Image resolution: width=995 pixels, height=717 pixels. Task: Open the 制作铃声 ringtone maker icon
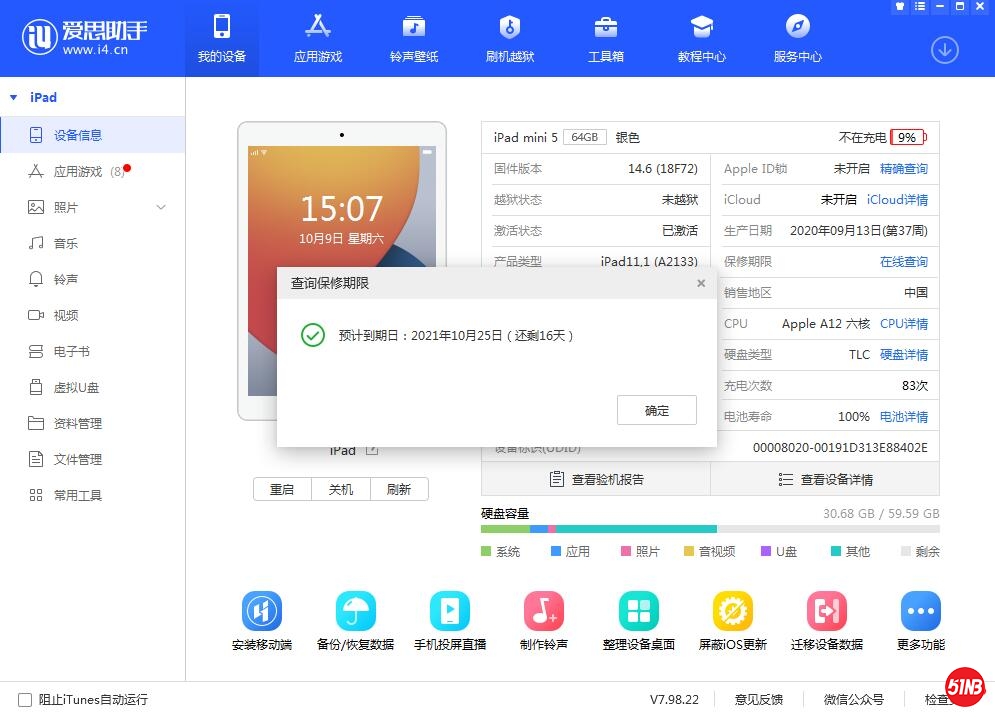click(x=544, y=611)
